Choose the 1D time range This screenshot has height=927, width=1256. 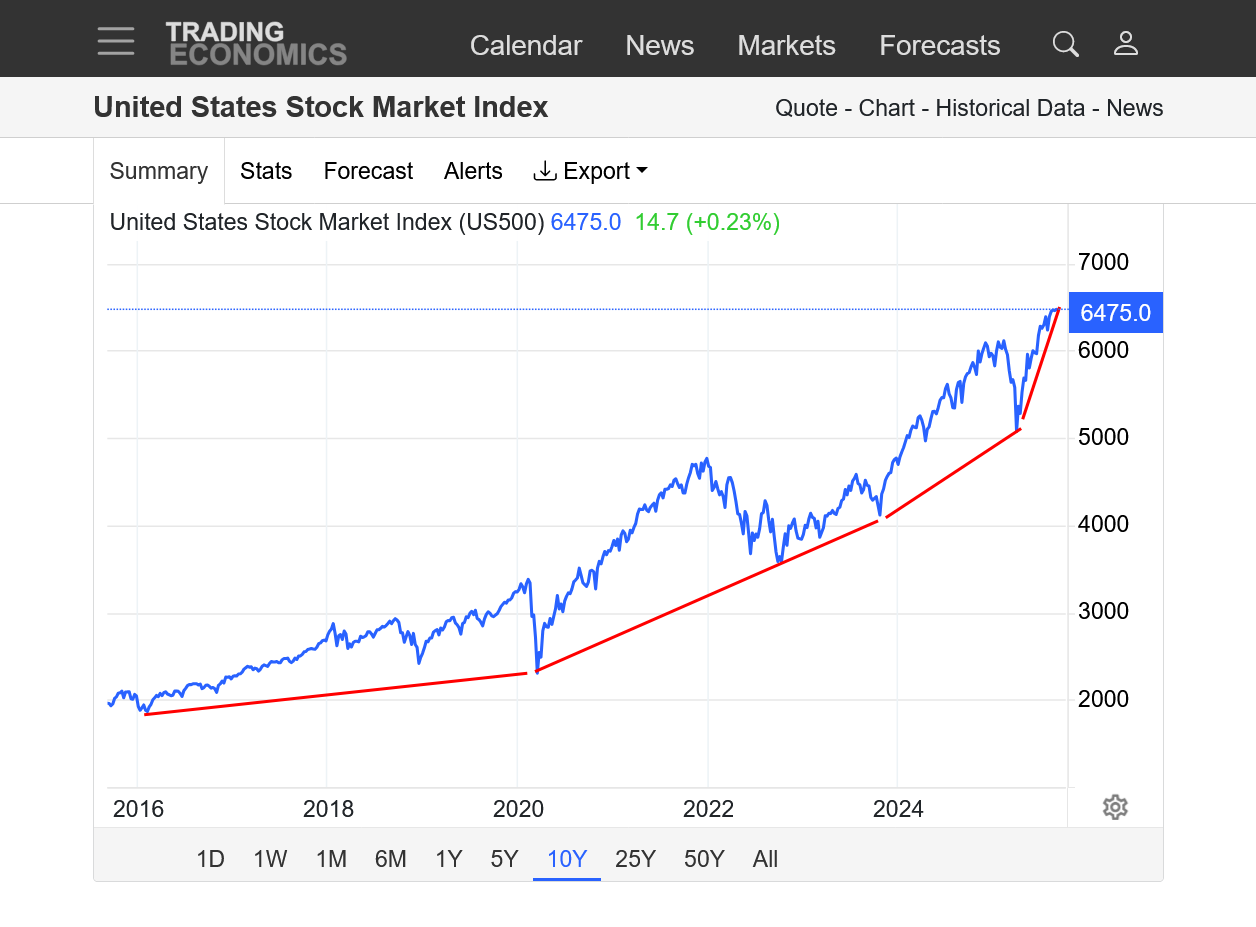[210, 859]
